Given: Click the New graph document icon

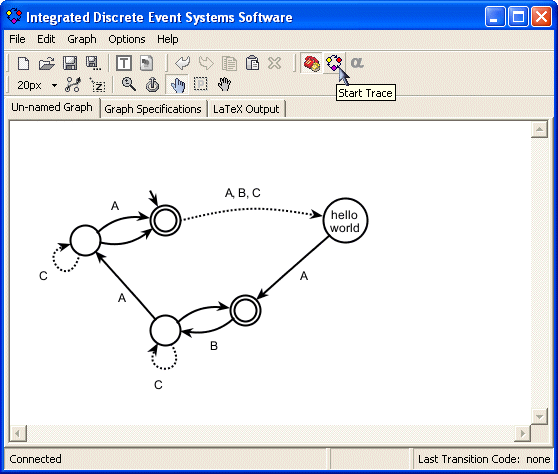Looking at the screenshot, I should (23, 64).
